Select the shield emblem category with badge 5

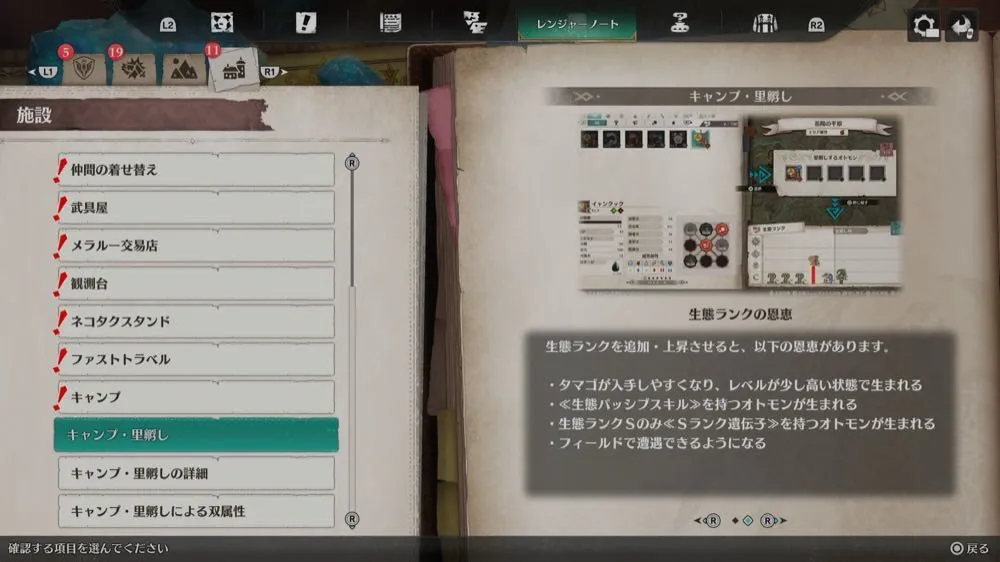tap(84, 68)
